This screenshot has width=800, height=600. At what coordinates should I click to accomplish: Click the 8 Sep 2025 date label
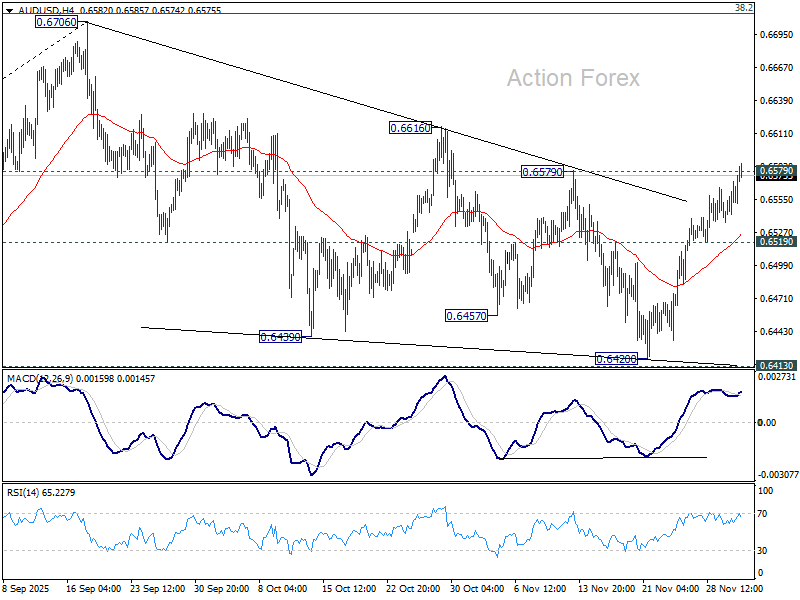pyautogui.click(x=26, y=588)
